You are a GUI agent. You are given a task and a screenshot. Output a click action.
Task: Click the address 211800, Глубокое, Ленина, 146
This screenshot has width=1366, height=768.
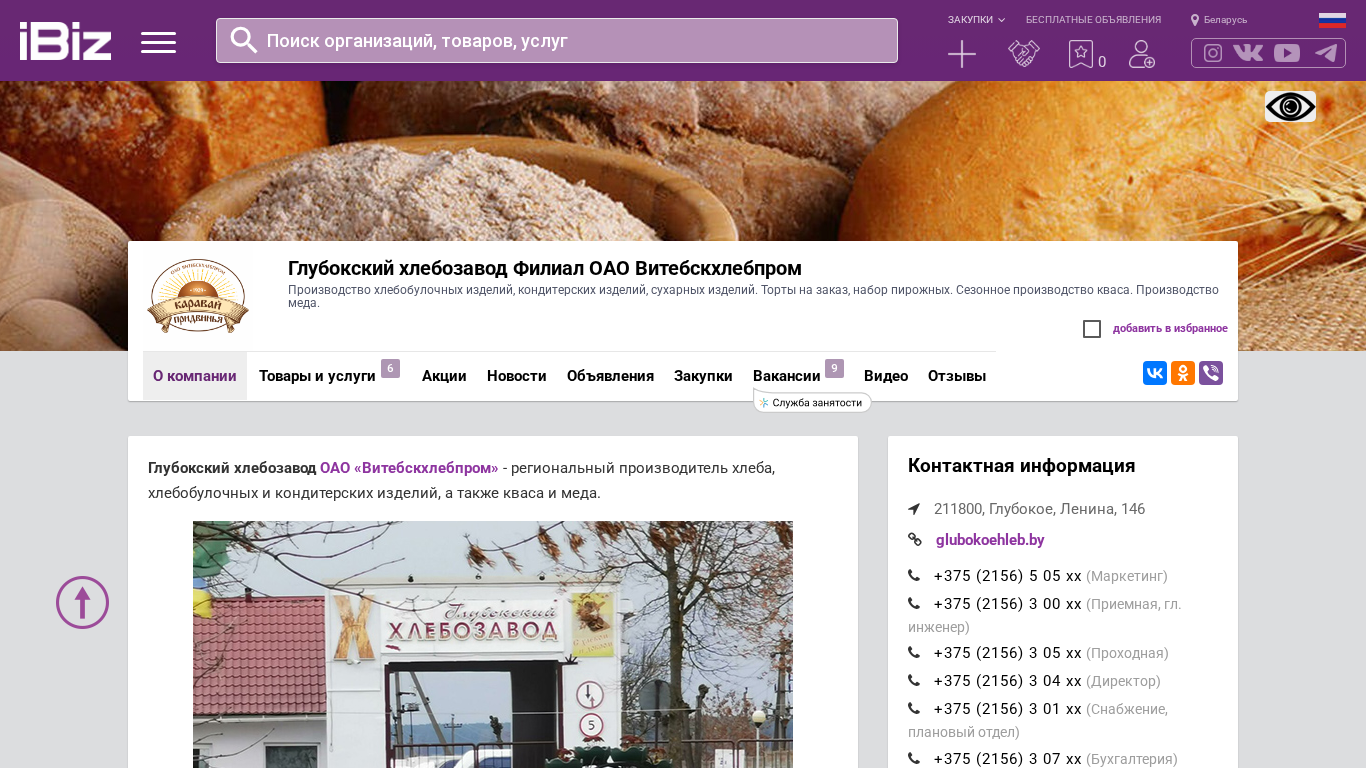pyautogui.click(x=1040, y=509)
